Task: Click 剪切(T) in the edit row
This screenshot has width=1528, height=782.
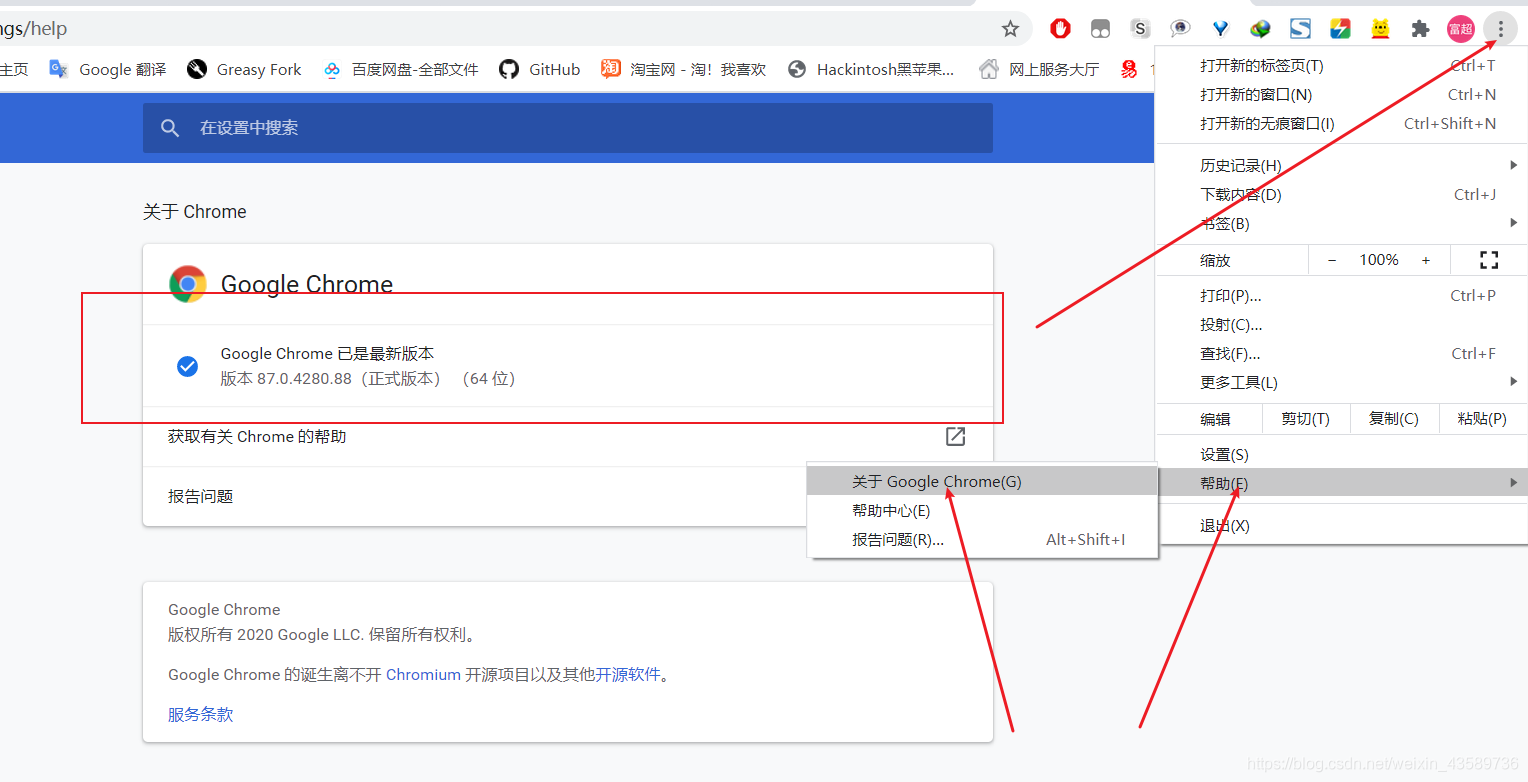Action: pyautogui.click(x=1306, y=419)
